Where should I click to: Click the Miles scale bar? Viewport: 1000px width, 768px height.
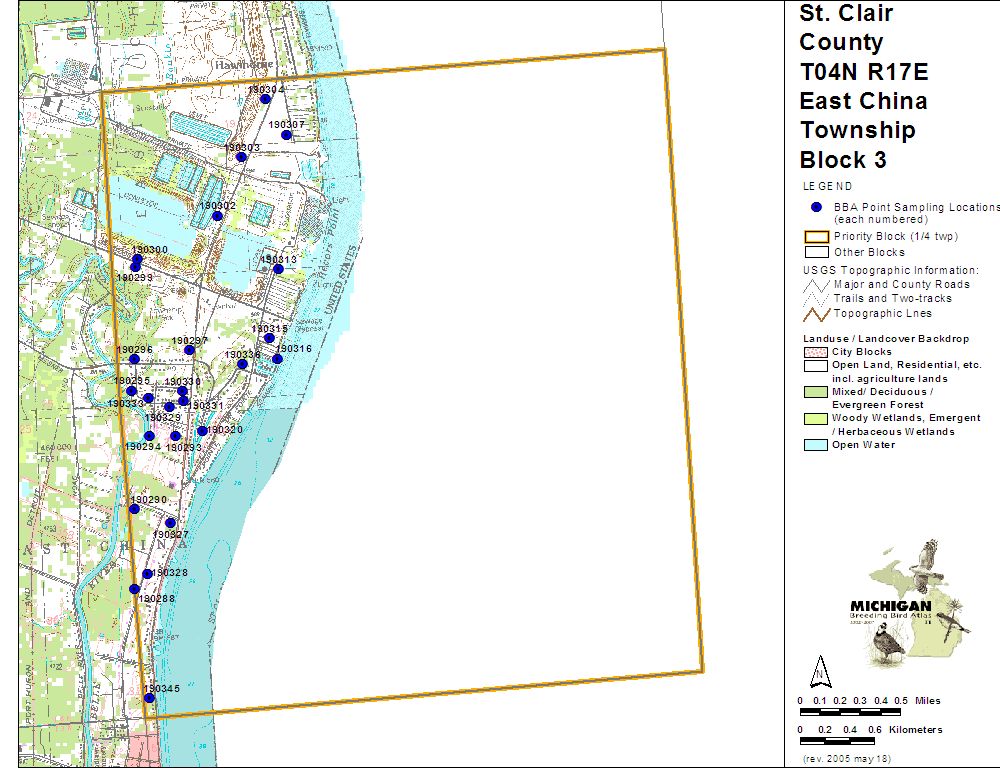(853, 711)
